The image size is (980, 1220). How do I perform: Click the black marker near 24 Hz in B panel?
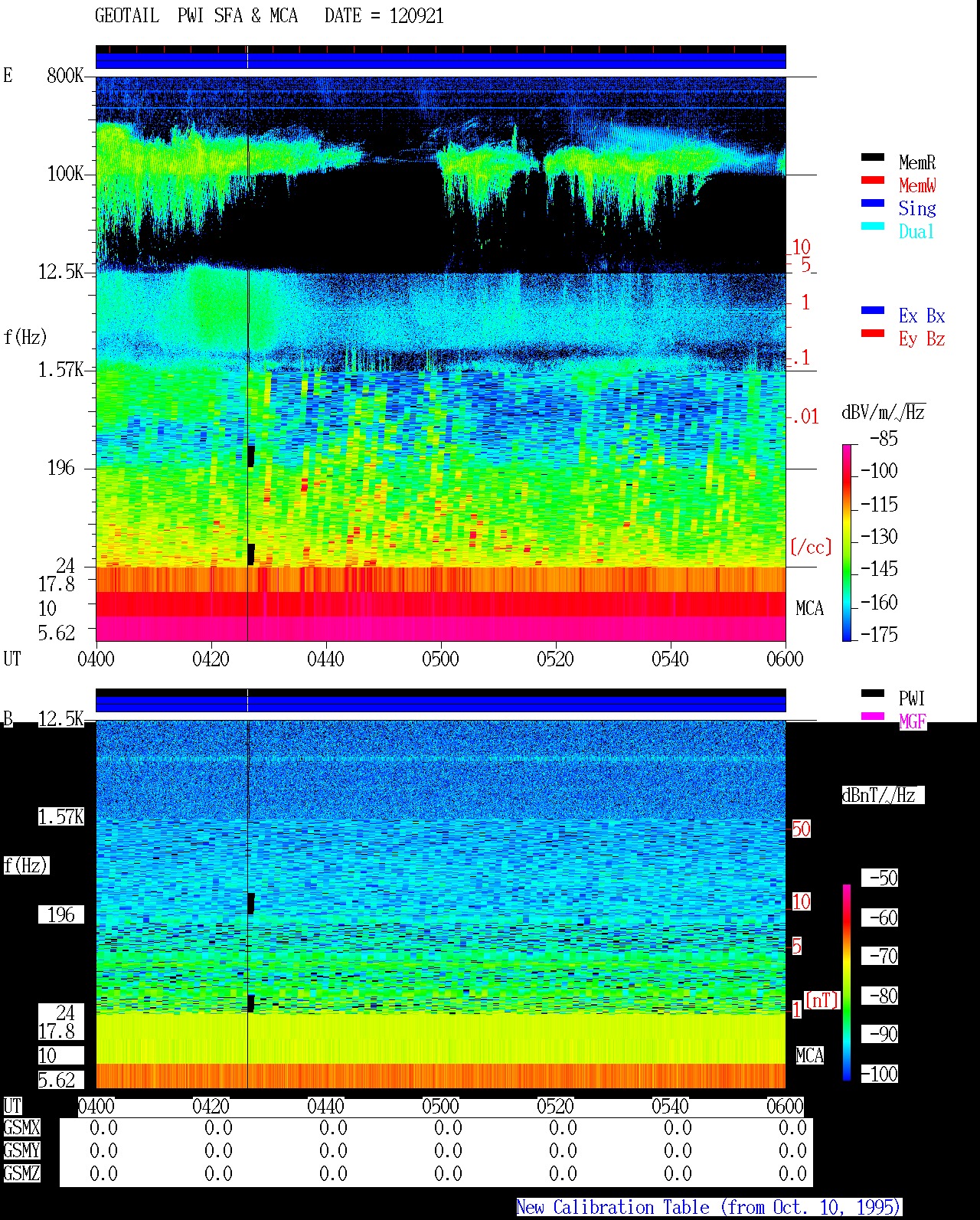250,1003
